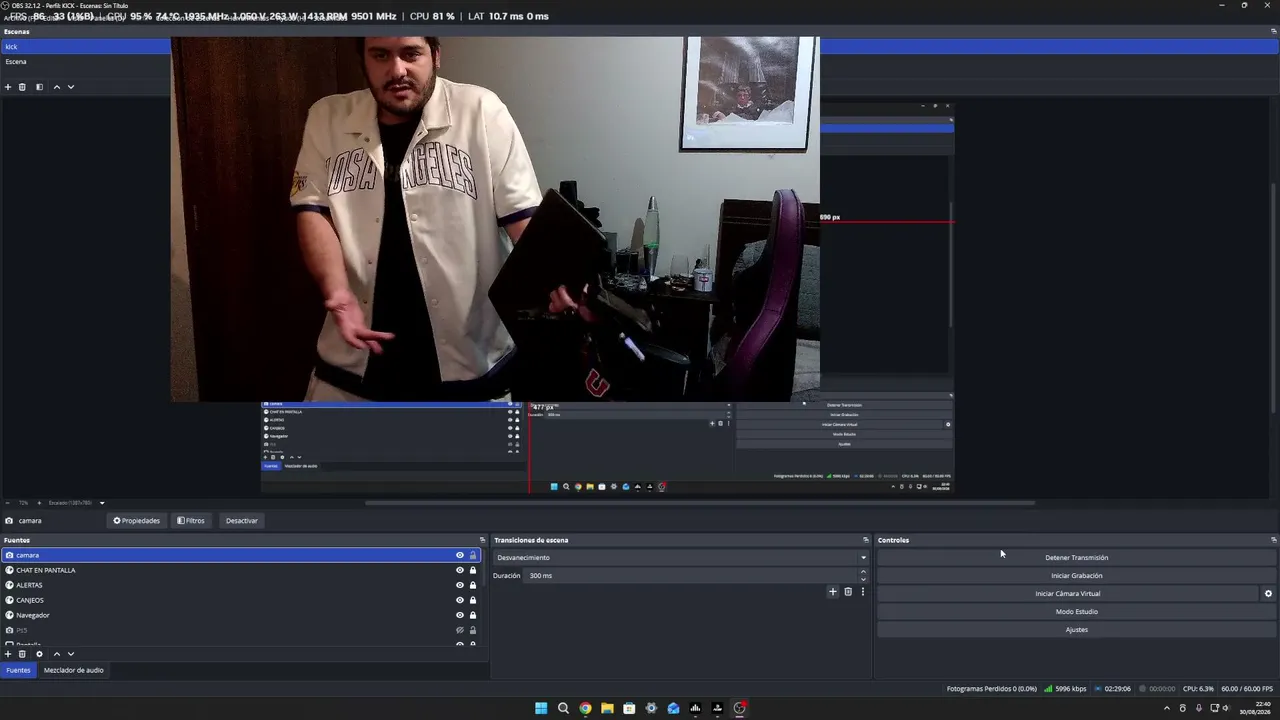Open scene filters icon in Escenas toolbar
1280x720 pixels.
(39, 87)
